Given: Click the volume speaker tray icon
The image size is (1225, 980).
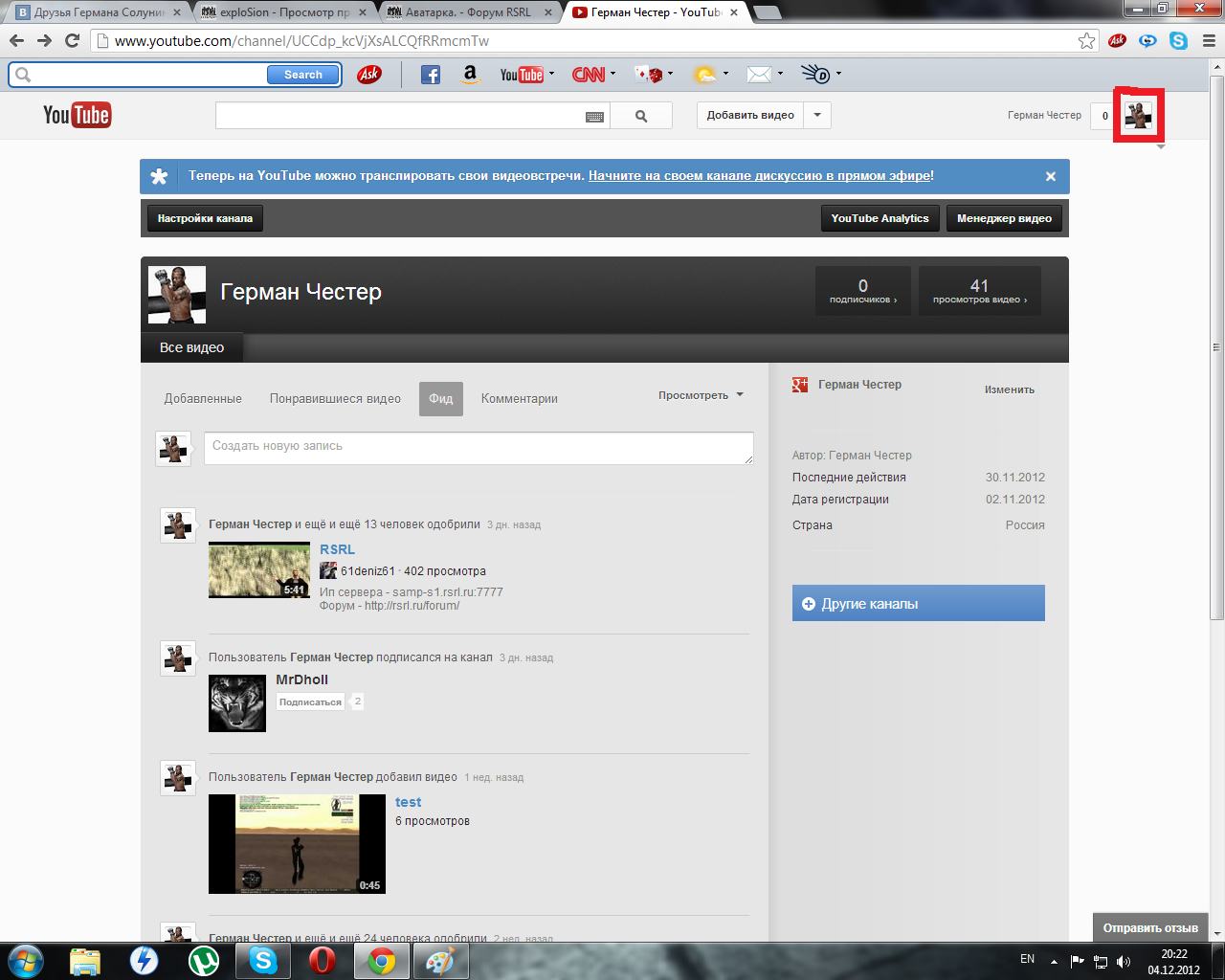Looking at the screenshot, I should 1124,961.
